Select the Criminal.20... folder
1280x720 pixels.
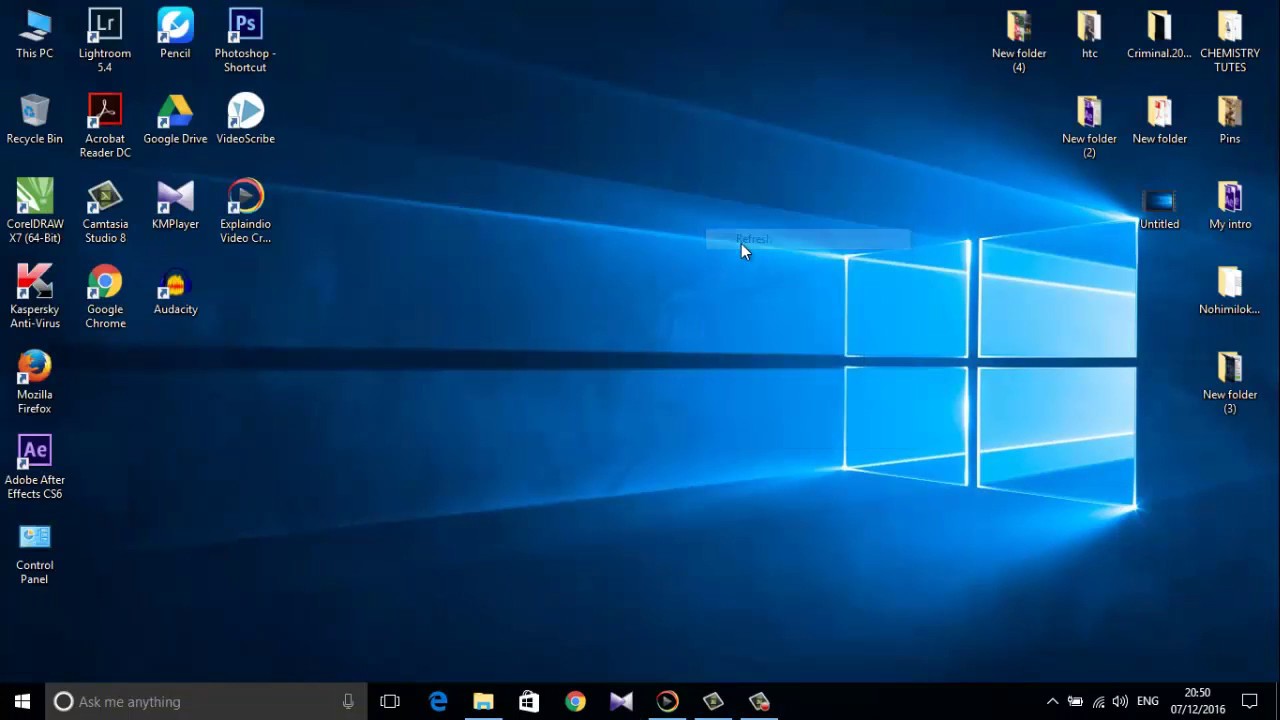pyautogui.click(x=1159, y=35)
